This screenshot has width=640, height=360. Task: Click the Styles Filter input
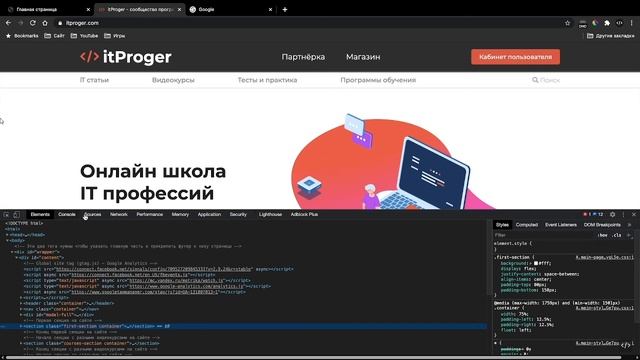543,235
